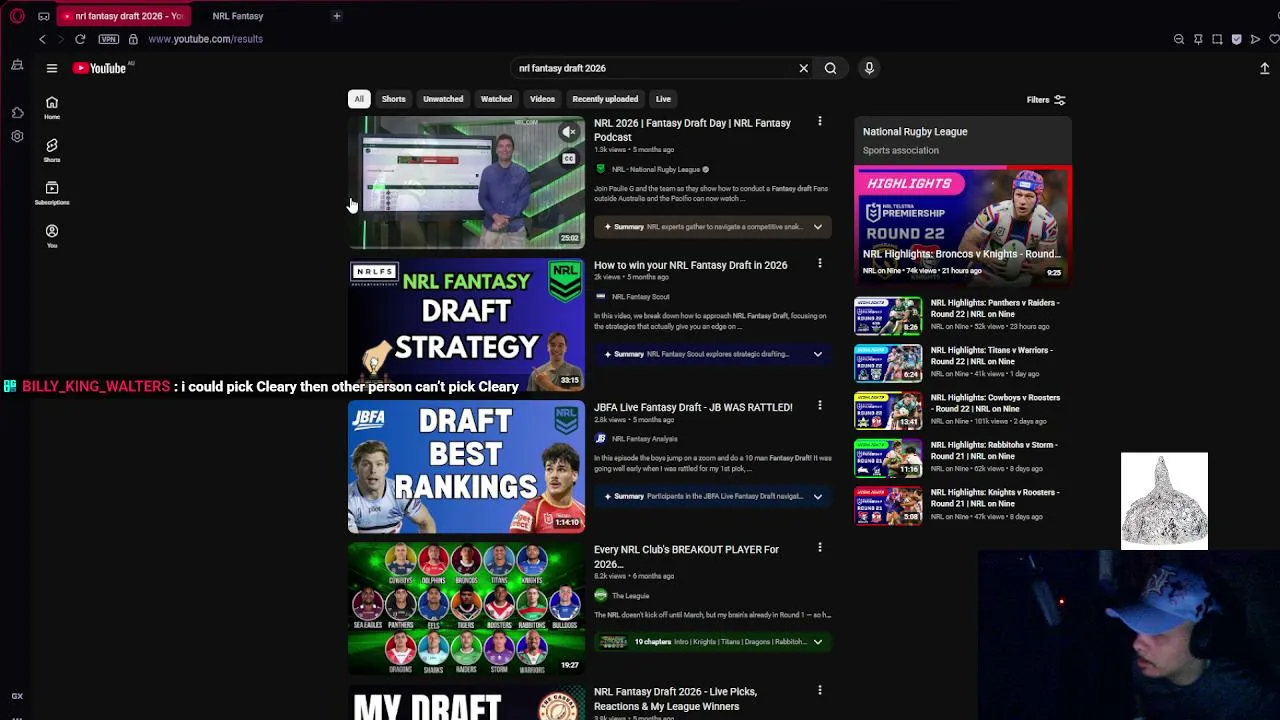Click the magnifying glass search button
The image size is (1280, 720).
point(830,68)
